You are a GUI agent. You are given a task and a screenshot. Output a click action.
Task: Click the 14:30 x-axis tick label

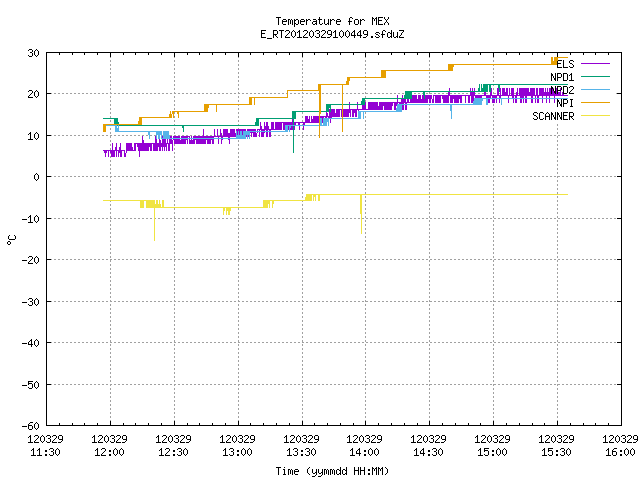(428, 453)
